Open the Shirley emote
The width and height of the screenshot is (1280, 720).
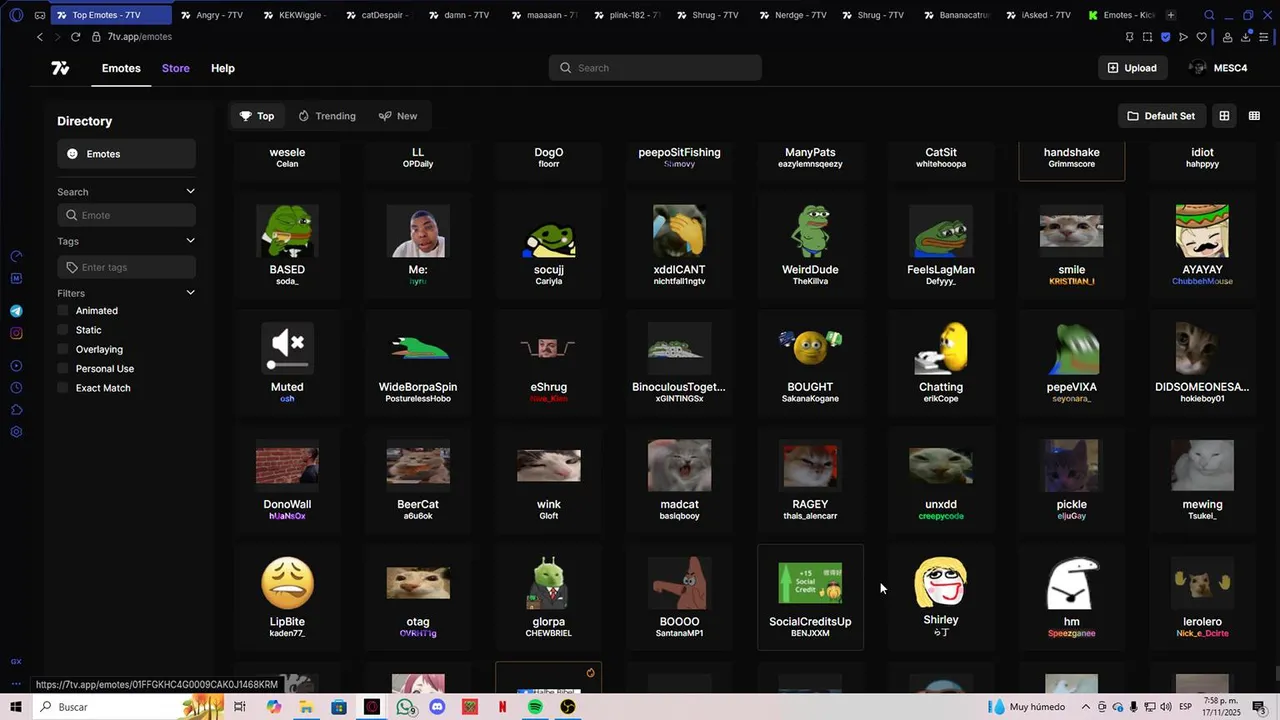pyautogui.click(x=941, y=597)
